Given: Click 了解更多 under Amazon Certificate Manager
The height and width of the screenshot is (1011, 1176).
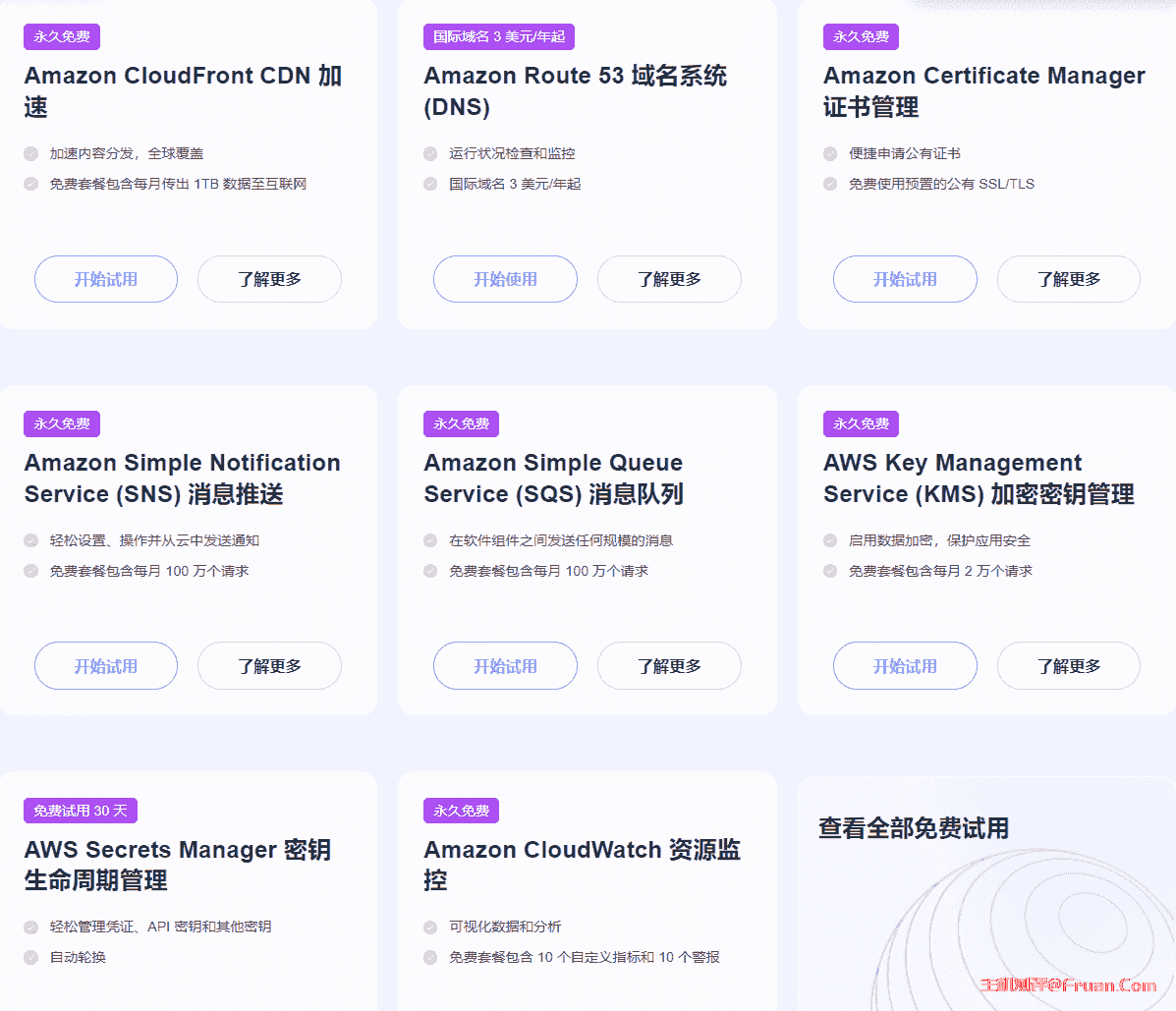Looking at the screenshot, I should tap(1069, 279).
